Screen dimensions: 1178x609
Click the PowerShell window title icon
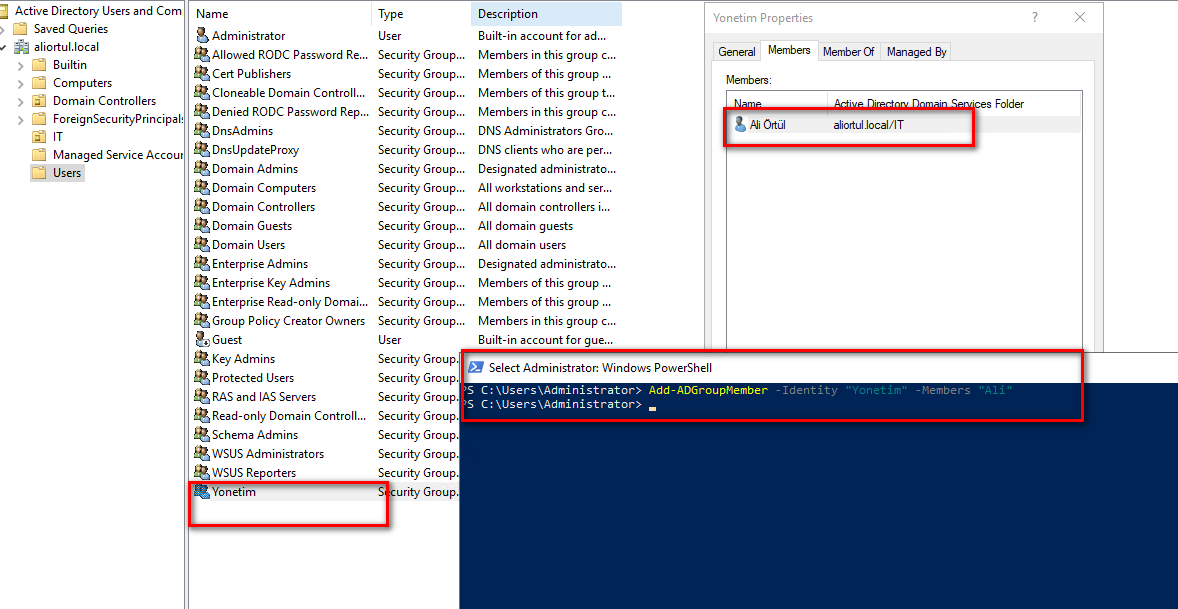pos(476,368)
